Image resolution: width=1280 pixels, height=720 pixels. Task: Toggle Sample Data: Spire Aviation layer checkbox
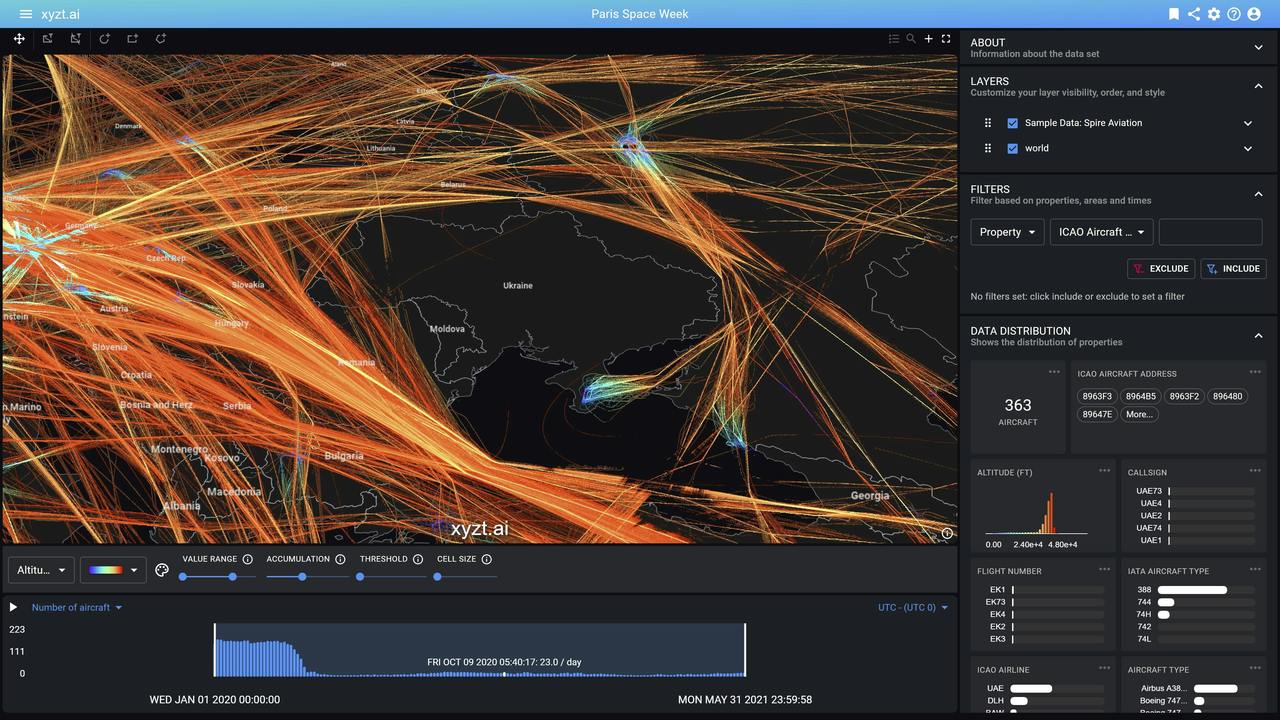coord(1012,123)
